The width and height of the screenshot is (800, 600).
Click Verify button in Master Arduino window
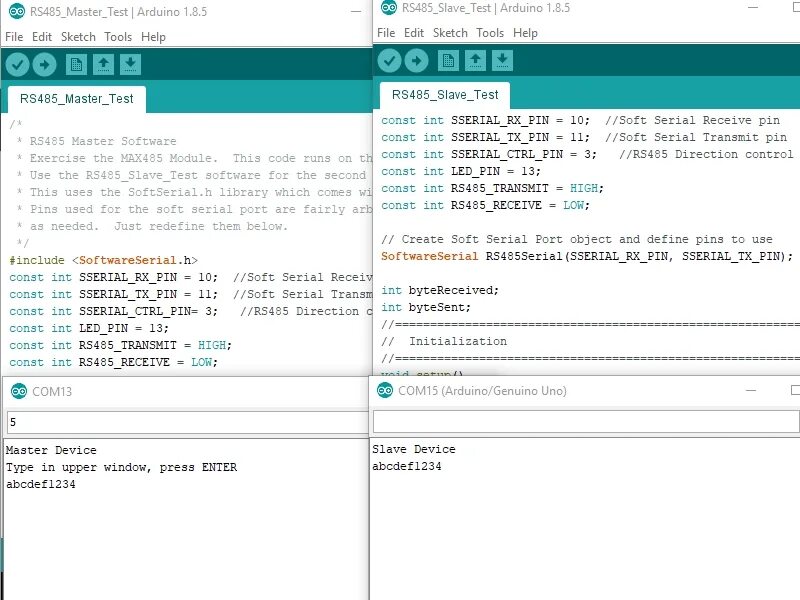coord(17,64)
